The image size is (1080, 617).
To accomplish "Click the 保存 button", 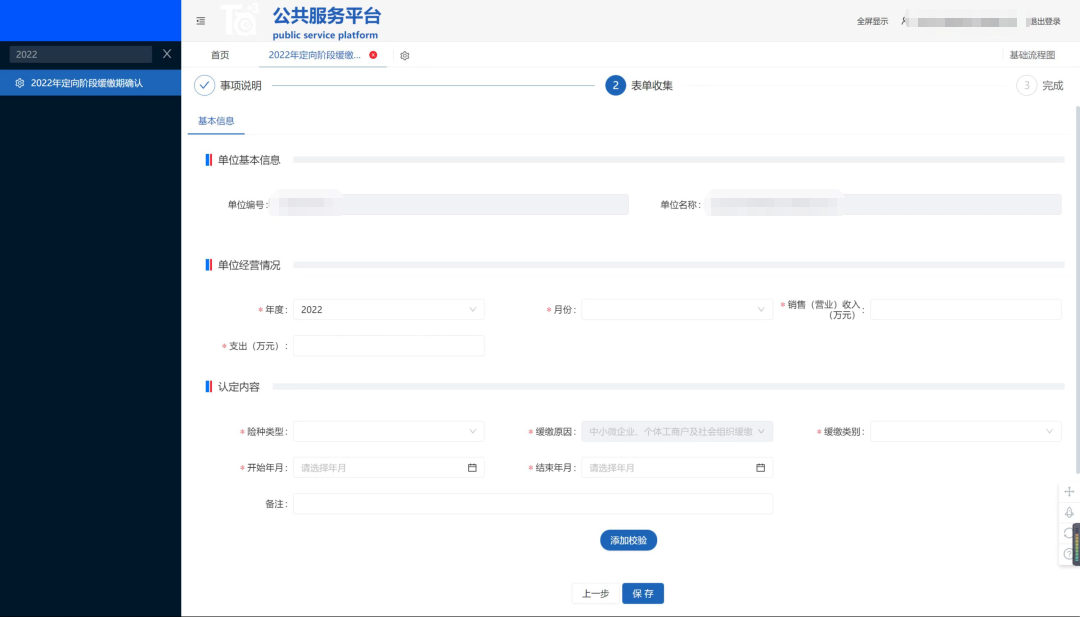I will coord(642,592).
